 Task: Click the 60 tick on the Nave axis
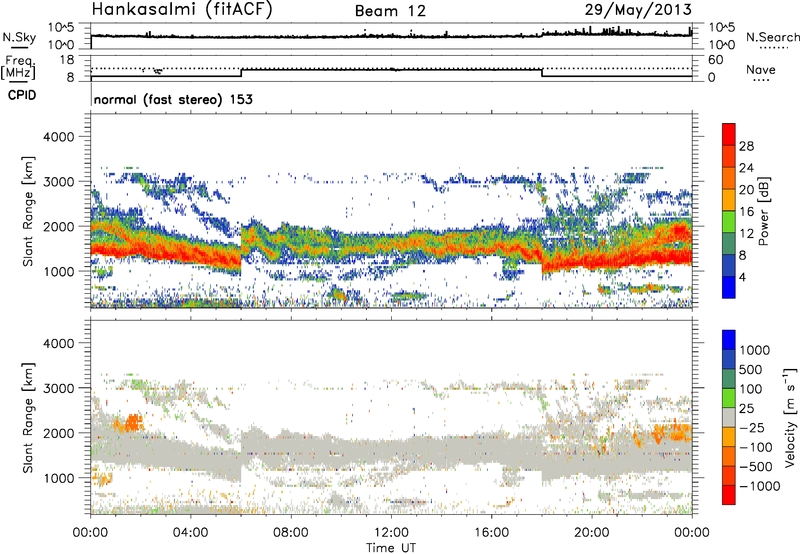tap(715, 60)
